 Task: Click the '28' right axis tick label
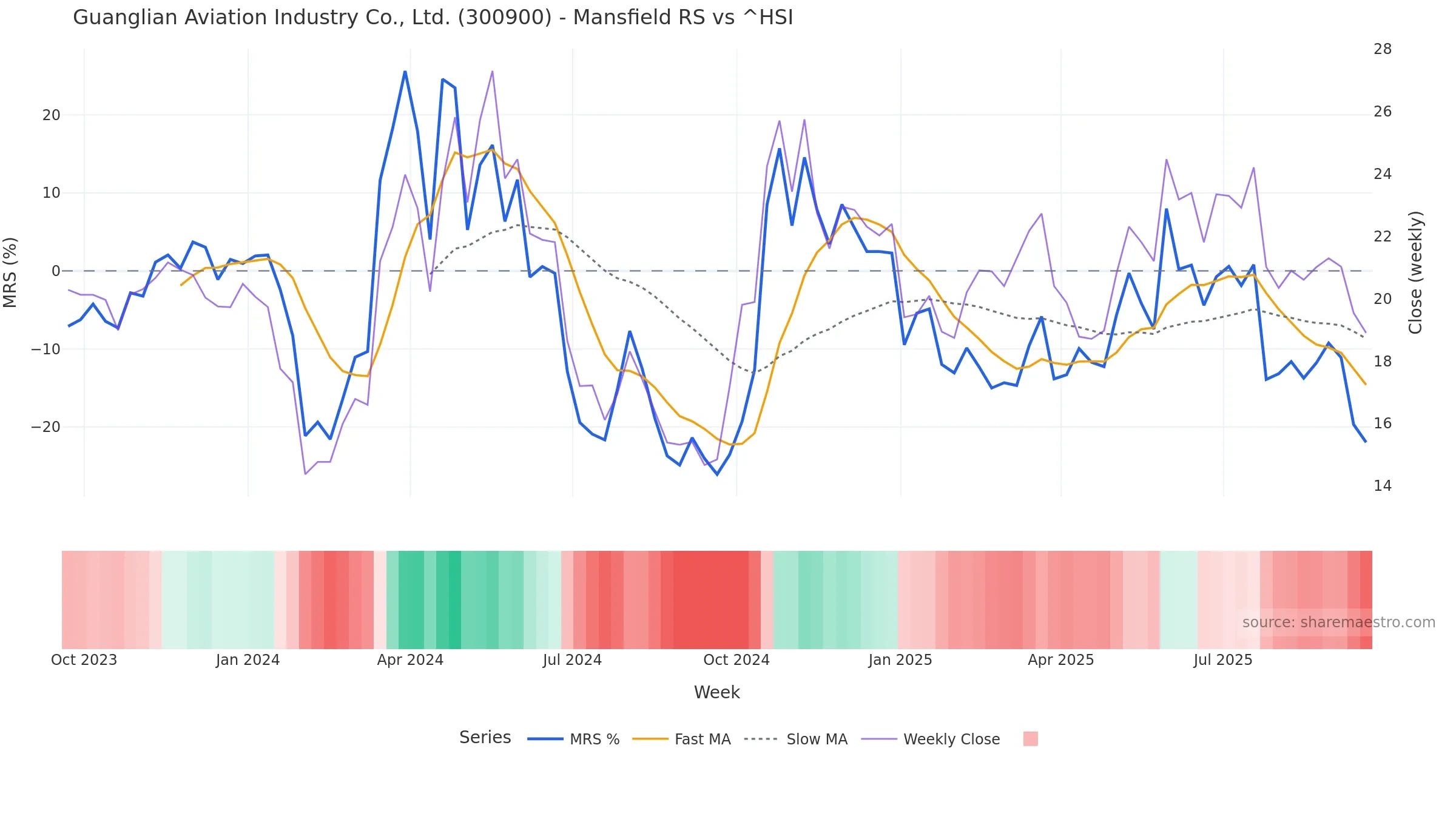tap(1383, 49)
